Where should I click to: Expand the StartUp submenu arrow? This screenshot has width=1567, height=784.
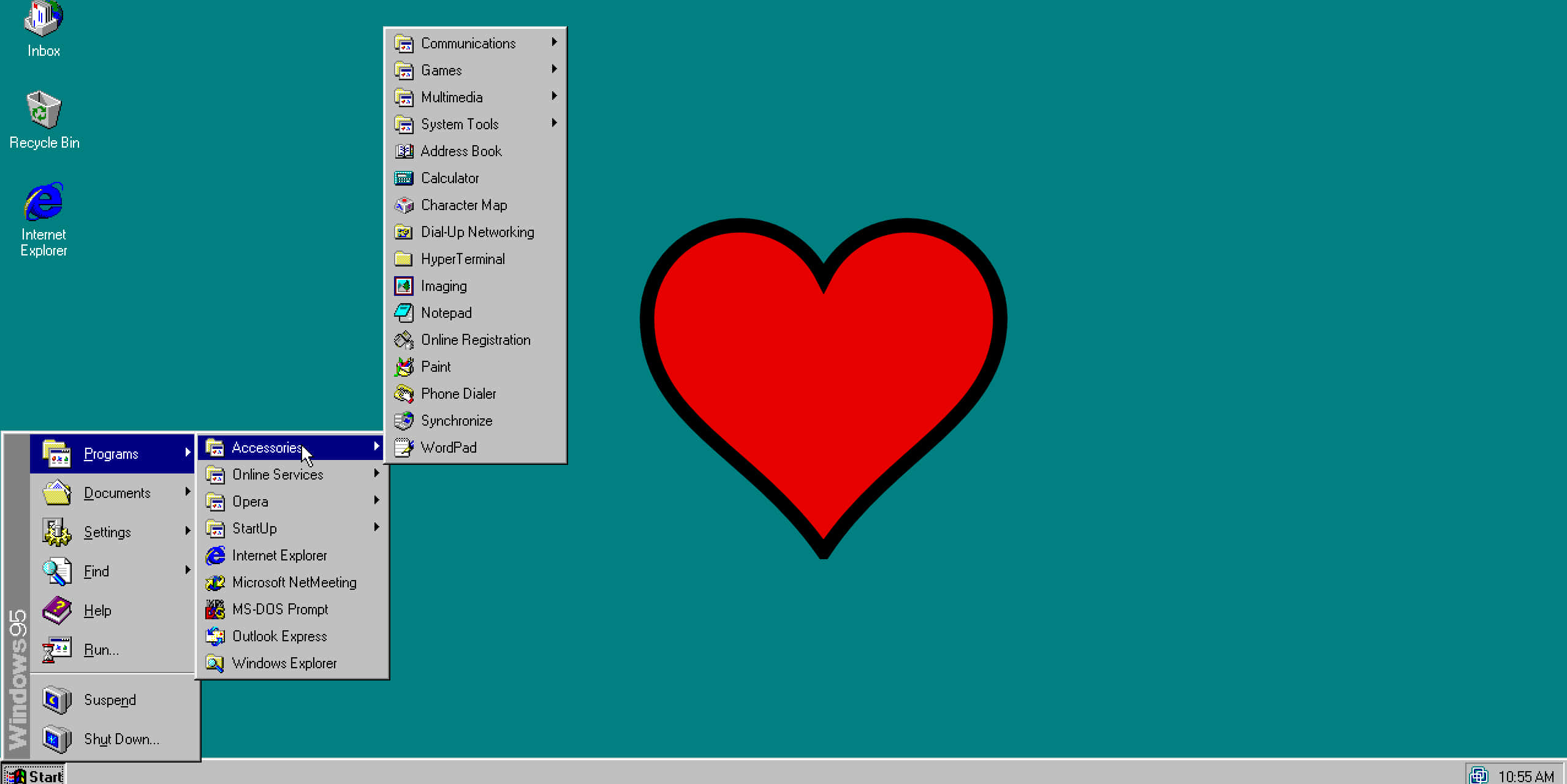(376, 527)
